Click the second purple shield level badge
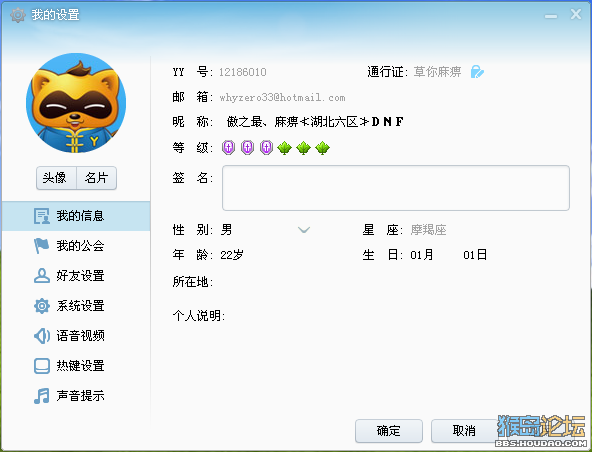The image size is (592, 452). pos(247,147)
